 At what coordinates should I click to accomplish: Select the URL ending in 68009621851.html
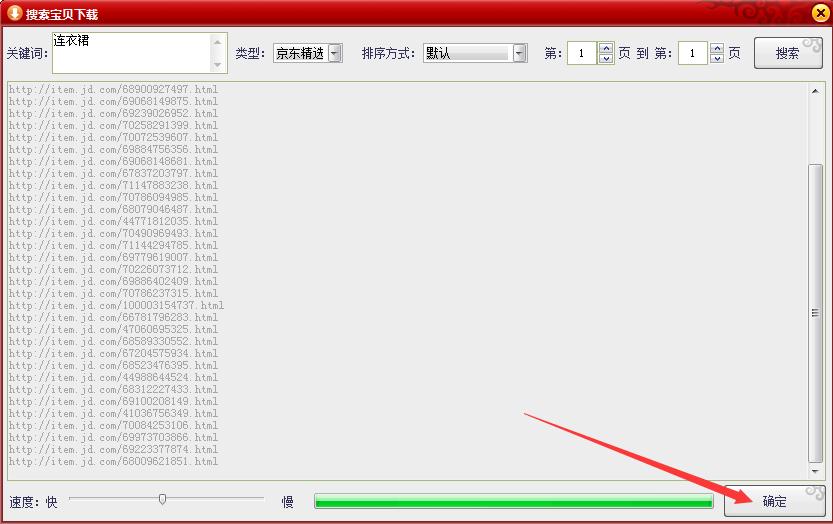pos(113,461)
